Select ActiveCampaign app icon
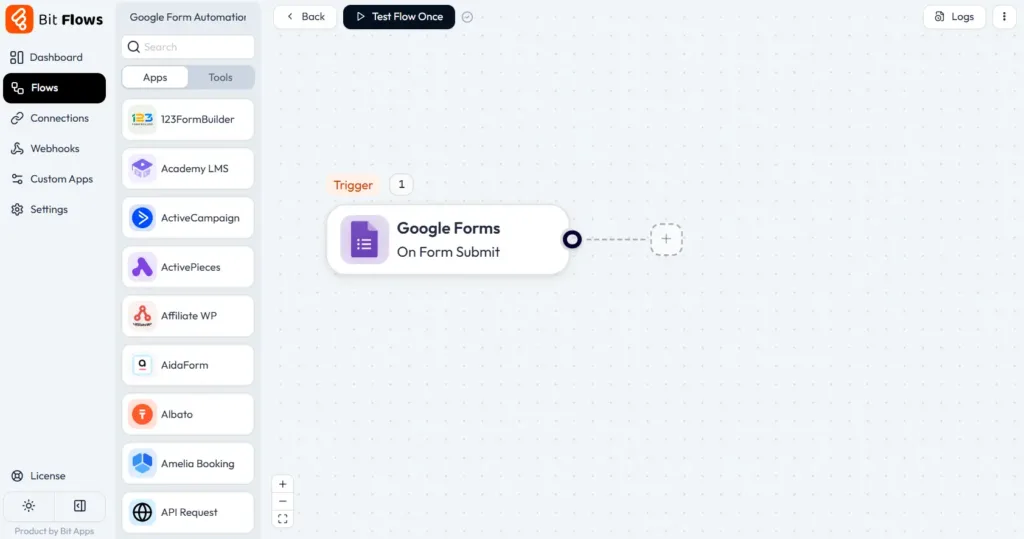The height and width of the screenshot is (539, 1024). [142, 218]
